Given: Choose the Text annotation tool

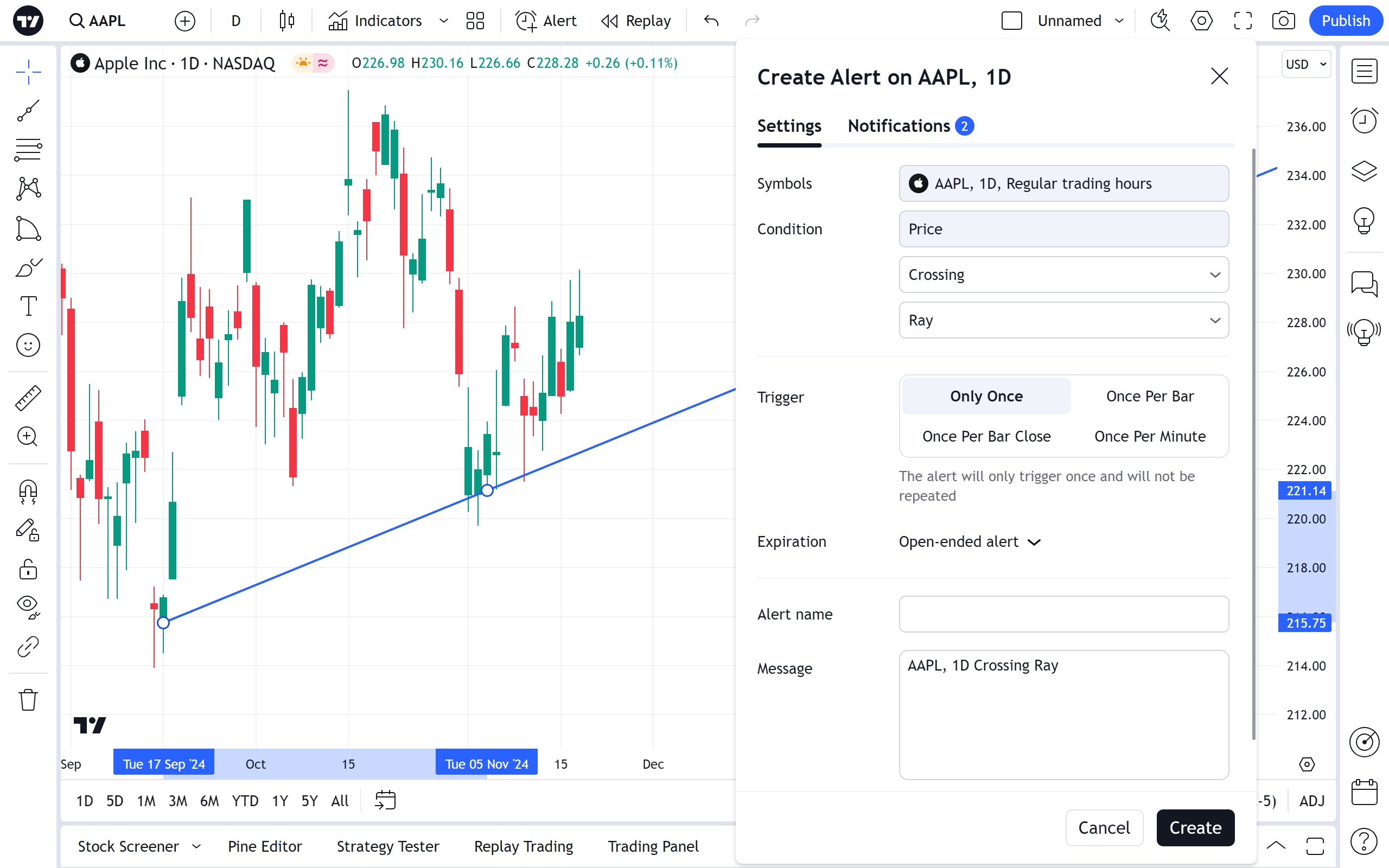Looking at the screenshot, I should click(x=28, y=306).
